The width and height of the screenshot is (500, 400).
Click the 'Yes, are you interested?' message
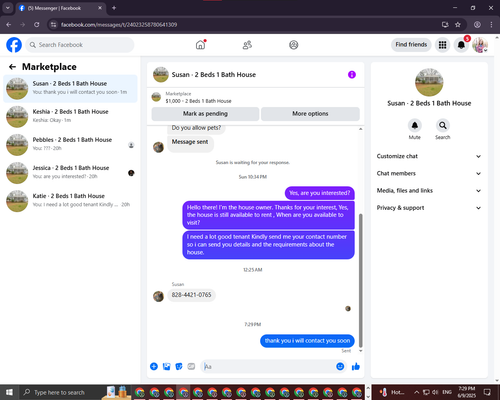(320, 193)
